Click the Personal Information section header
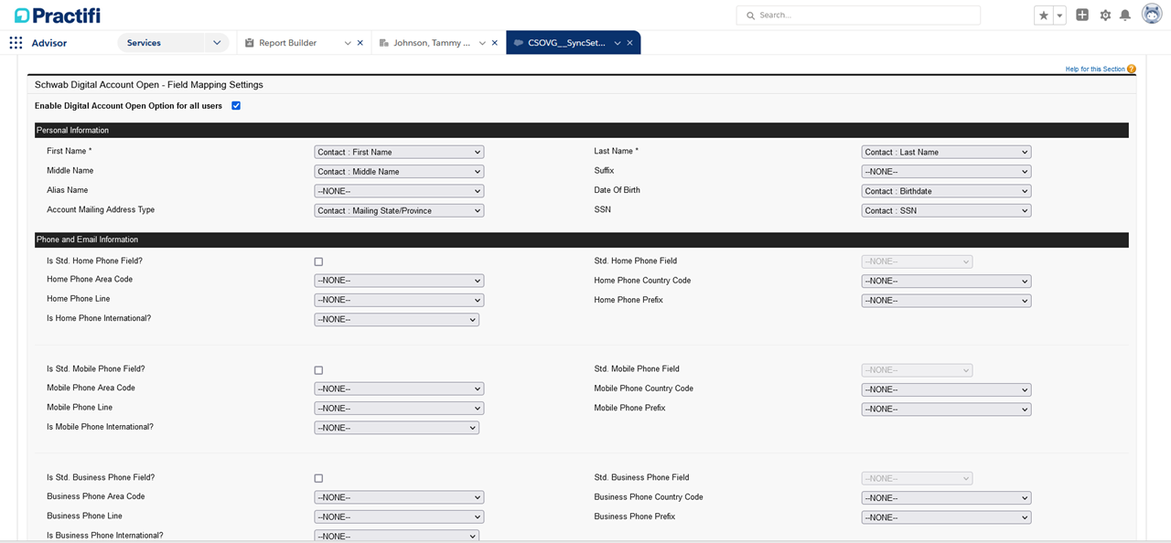This screenshot has width=1171, height=543. point(581,130)
